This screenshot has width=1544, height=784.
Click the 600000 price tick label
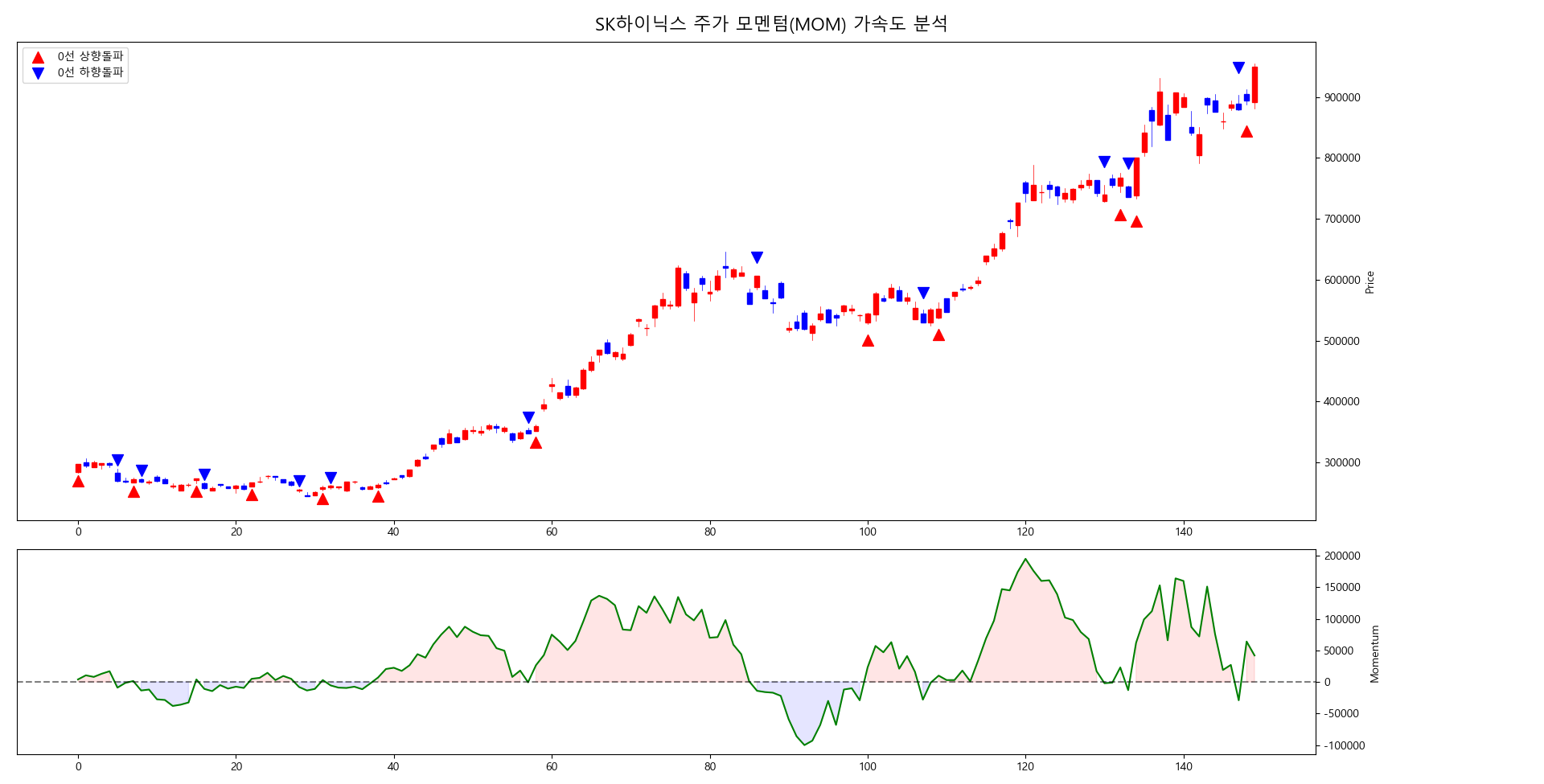pos(1342,280)
